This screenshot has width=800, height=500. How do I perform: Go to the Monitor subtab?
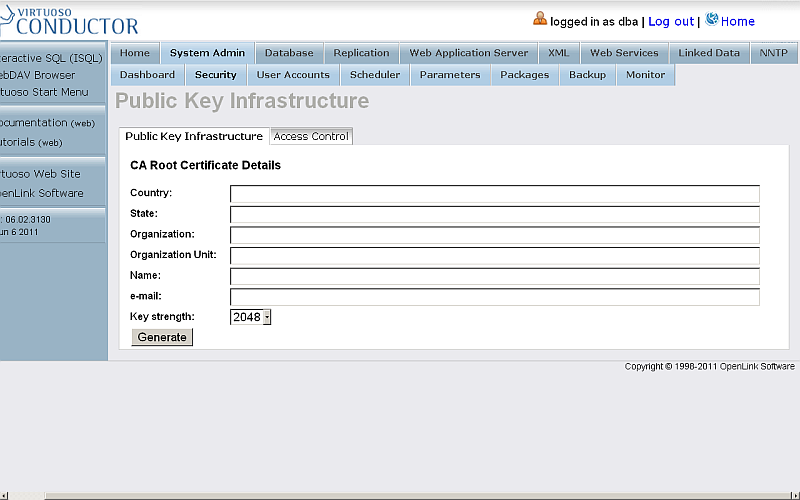pyautogui.click(x=645, y=75)
